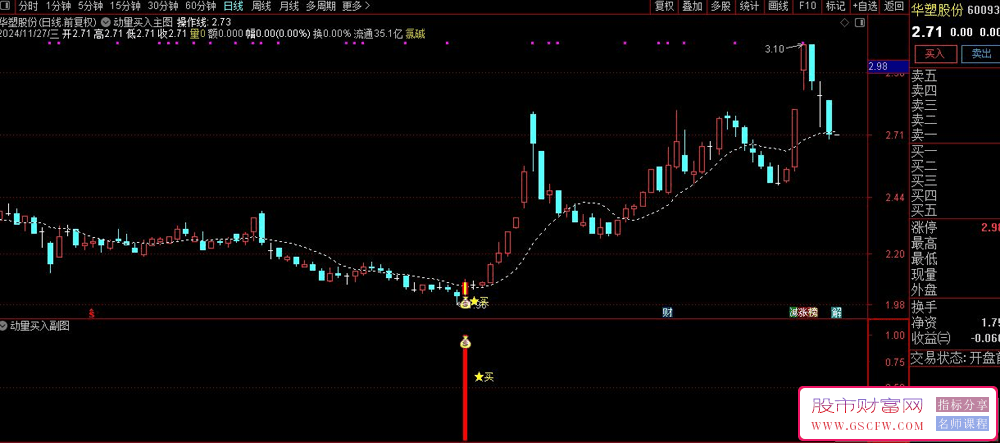Viewport: 1000px width, 443px height.
Task: Click the red $ marker on timeline
Action: point(92,314)
